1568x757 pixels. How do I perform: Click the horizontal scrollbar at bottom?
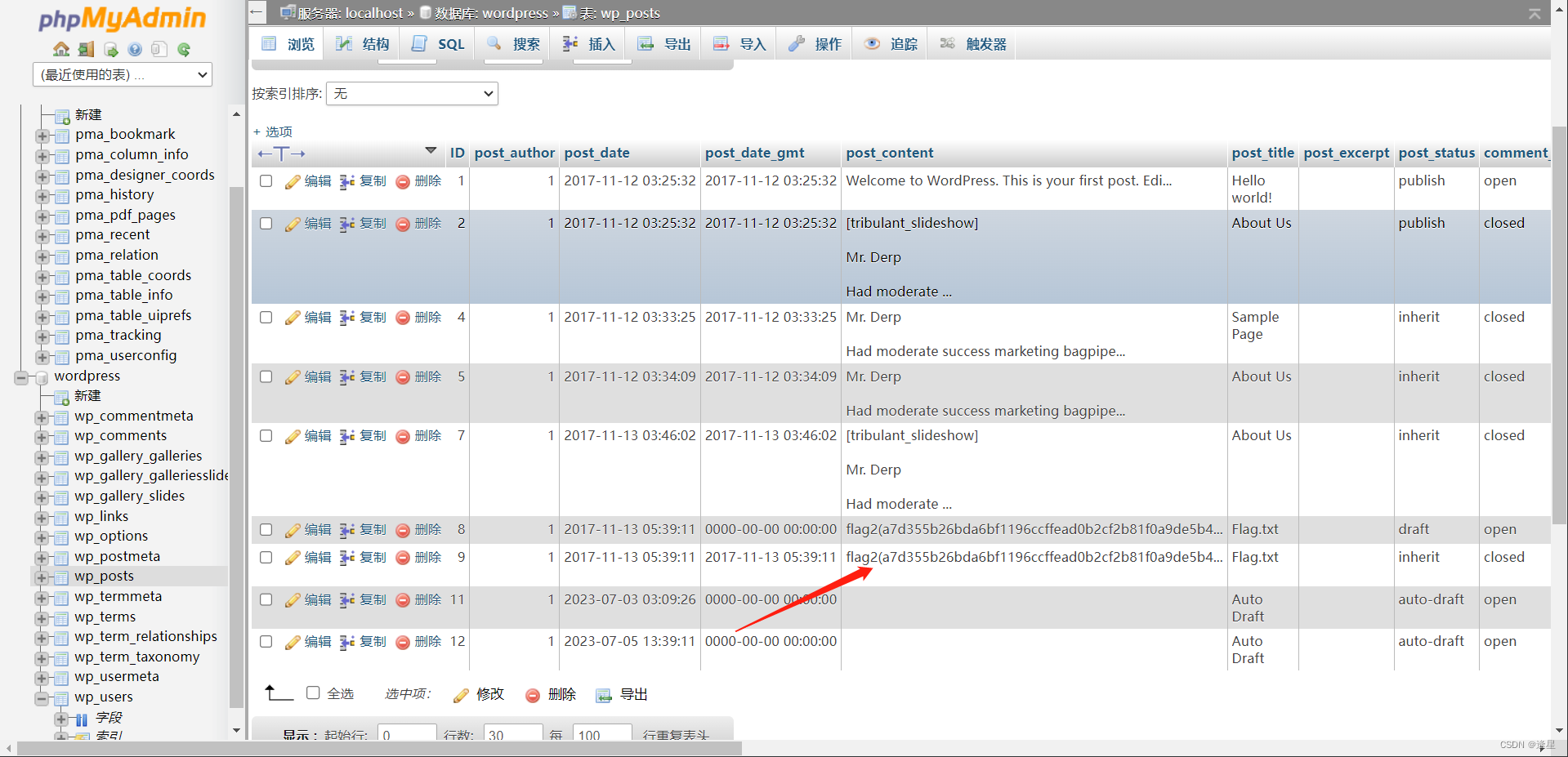click(379, 748)
